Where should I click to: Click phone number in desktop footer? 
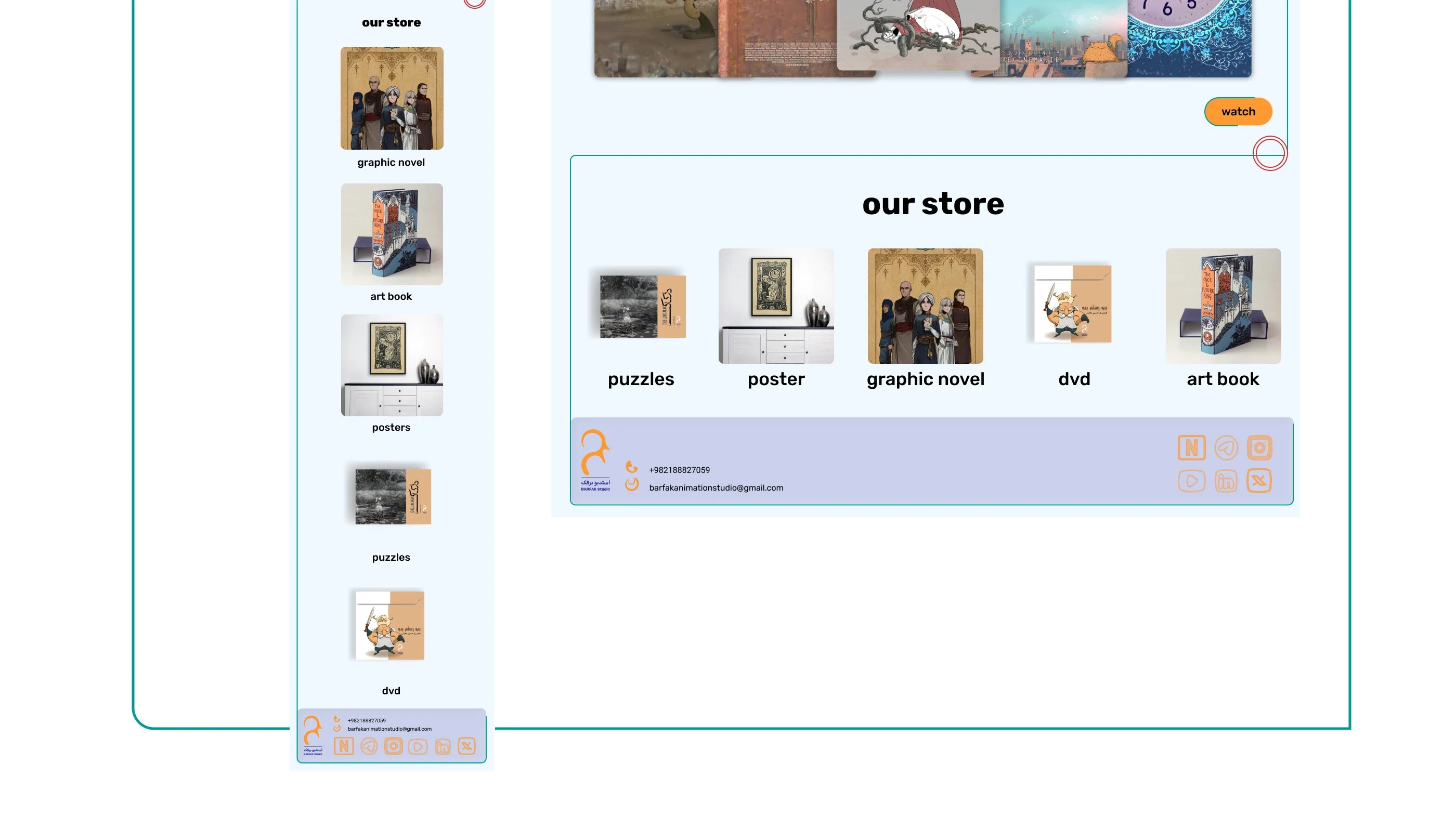[679, 470]
